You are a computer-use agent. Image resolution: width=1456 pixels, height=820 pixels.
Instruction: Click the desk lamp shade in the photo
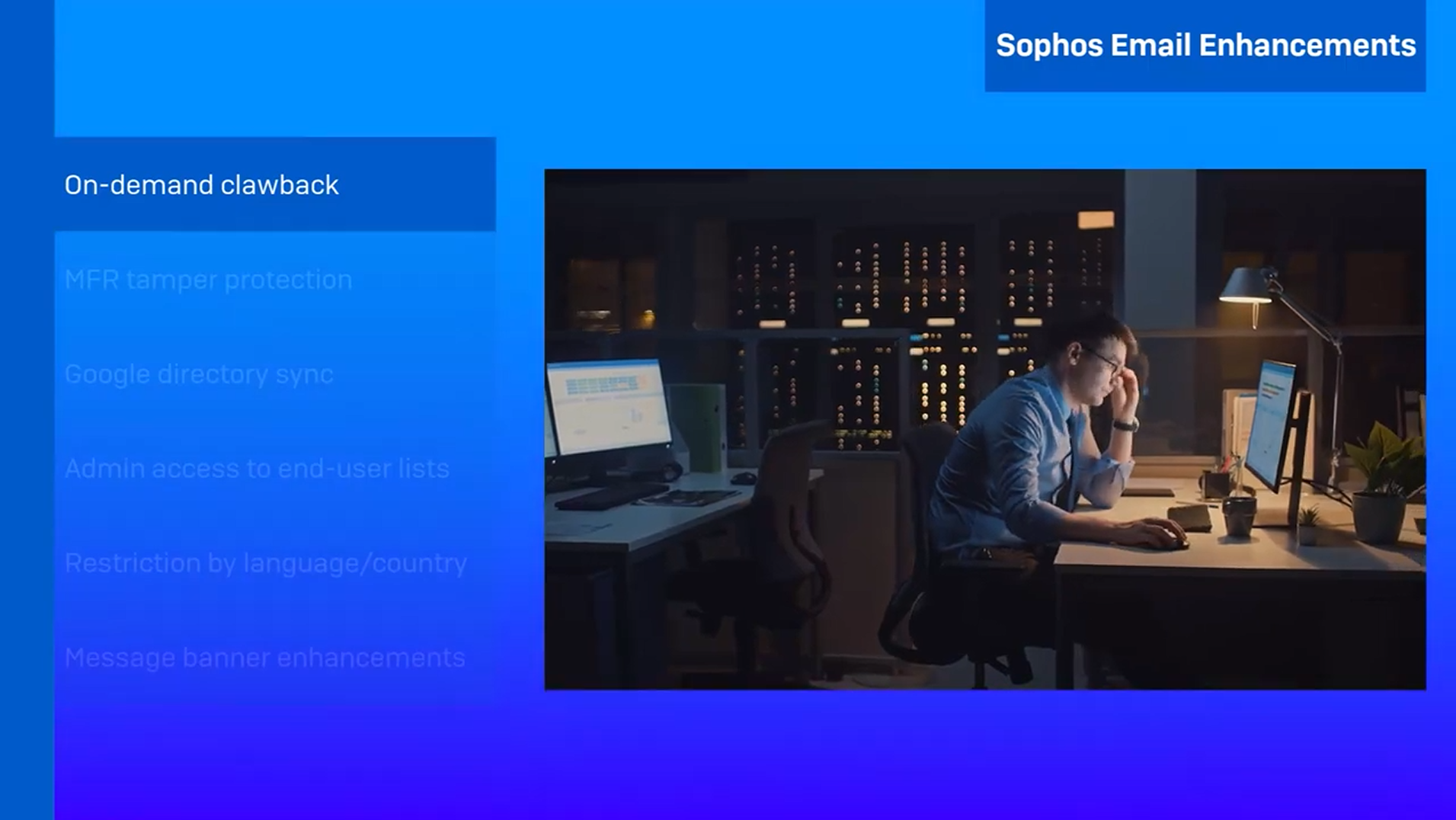1244,289
